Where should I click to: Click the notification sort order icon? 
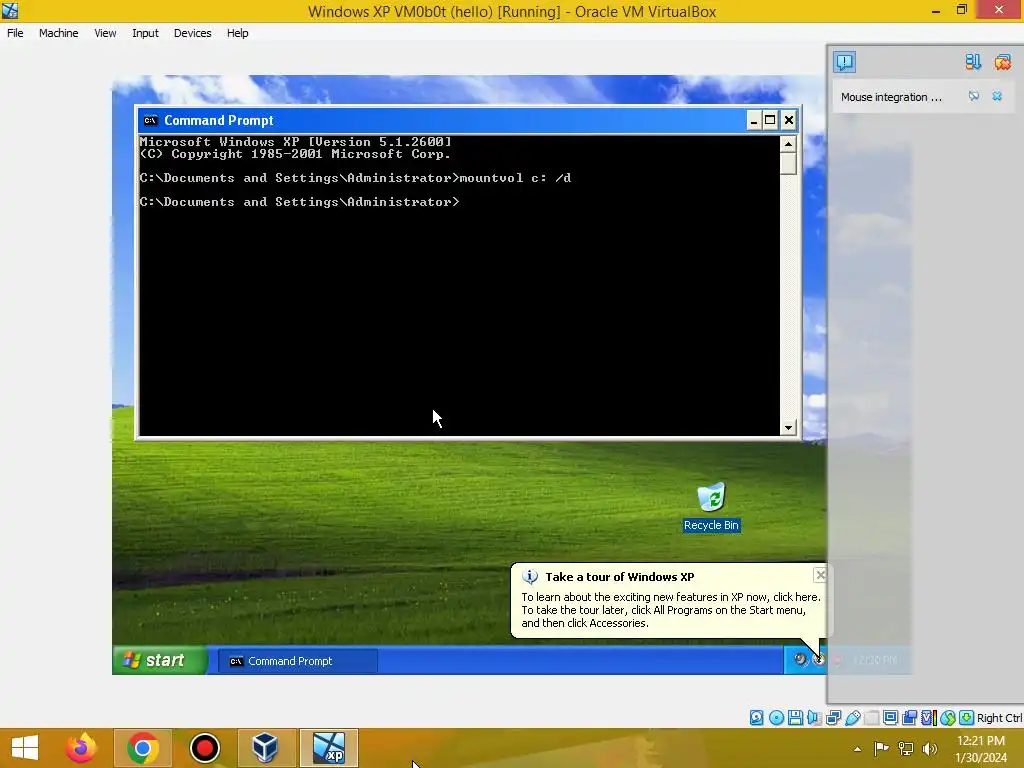(x=973, y=62)
